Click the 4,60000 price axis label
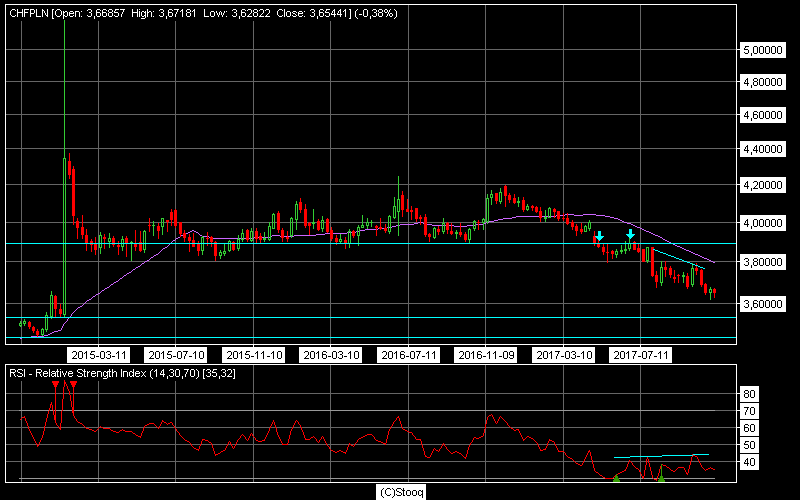The height and width of the screenshot is (500, 800). [x=763, y=115]
